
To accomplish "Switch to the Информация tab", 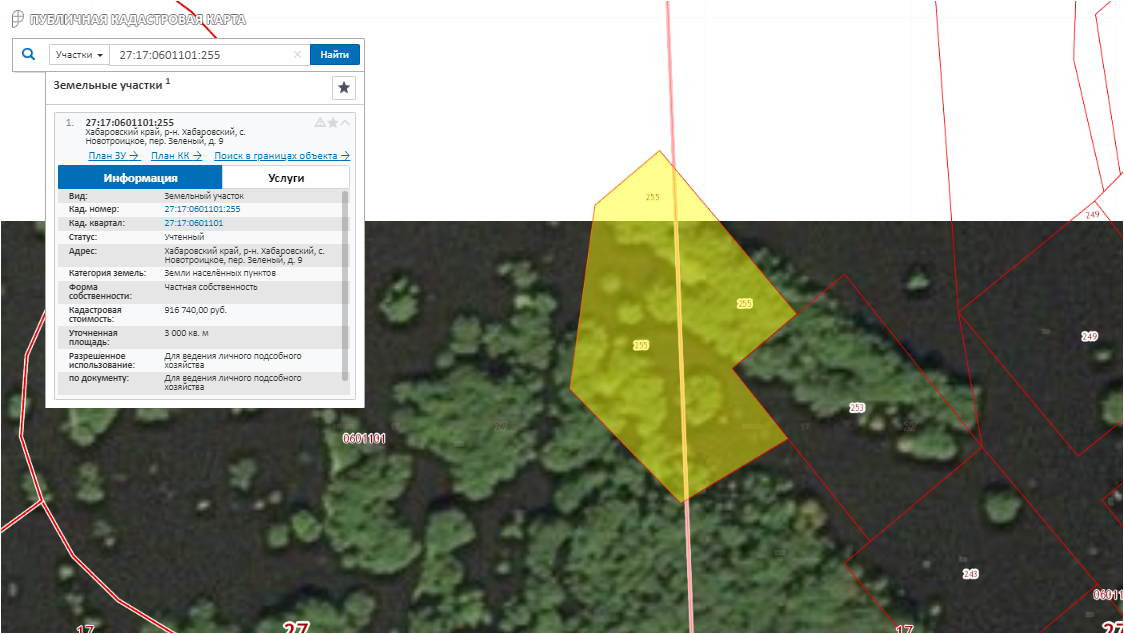I will click(x=140, y=178).
